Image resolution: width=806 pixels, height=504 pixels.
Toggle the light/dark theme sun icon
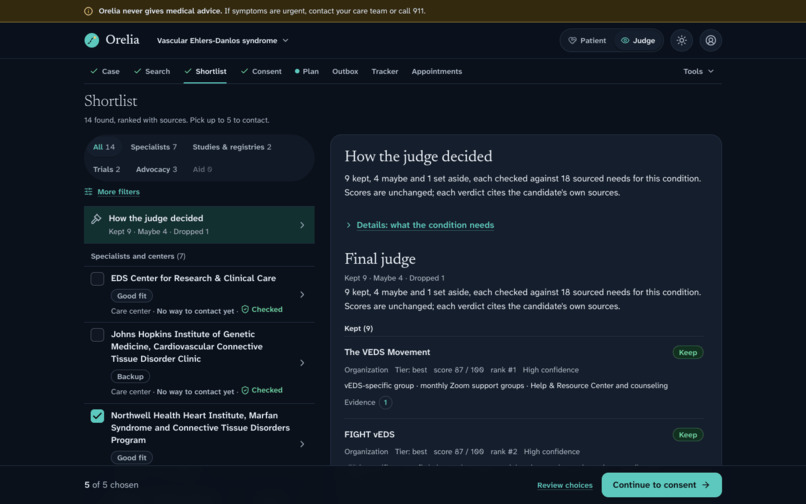[x=682, y=40]
